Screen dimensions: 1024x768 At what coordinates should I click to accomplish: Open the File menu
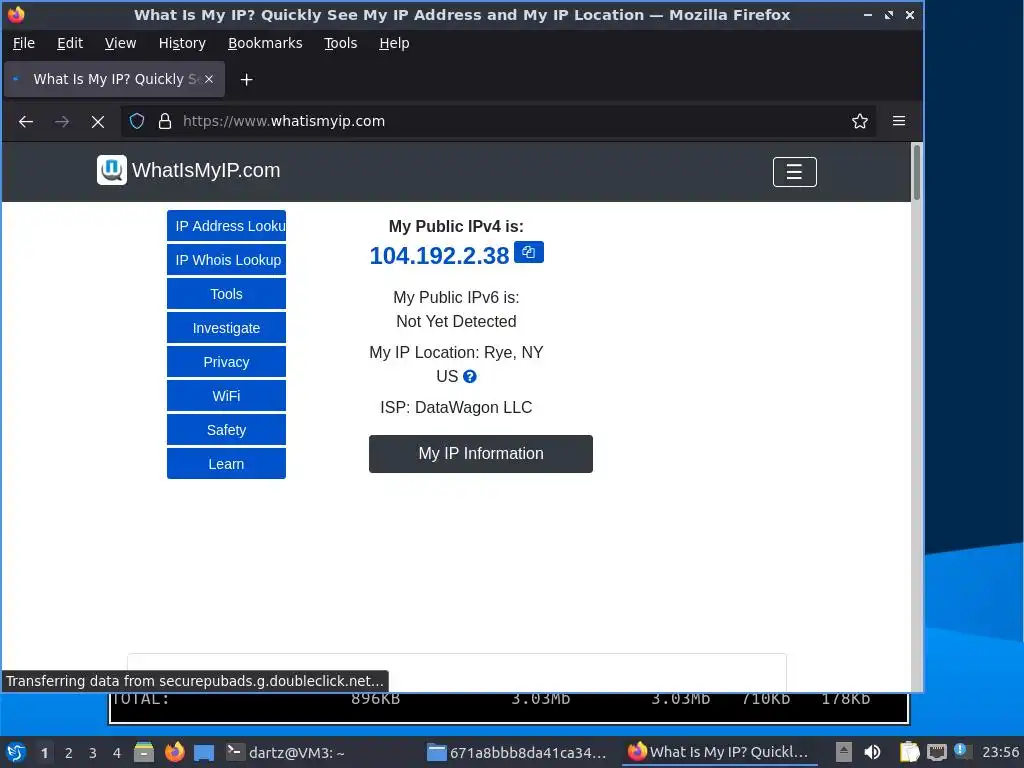[24, 43]
